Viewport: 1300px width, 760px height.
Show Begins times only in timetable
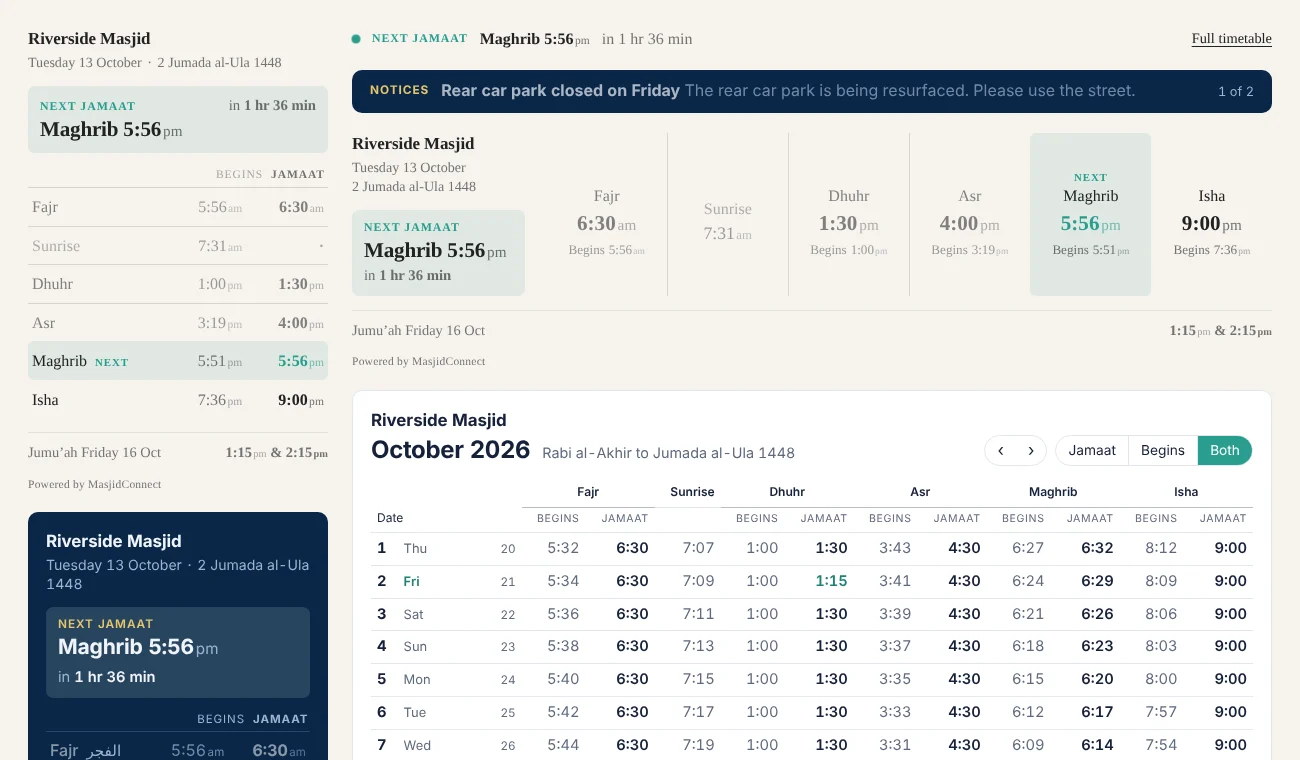[1163, 450]
